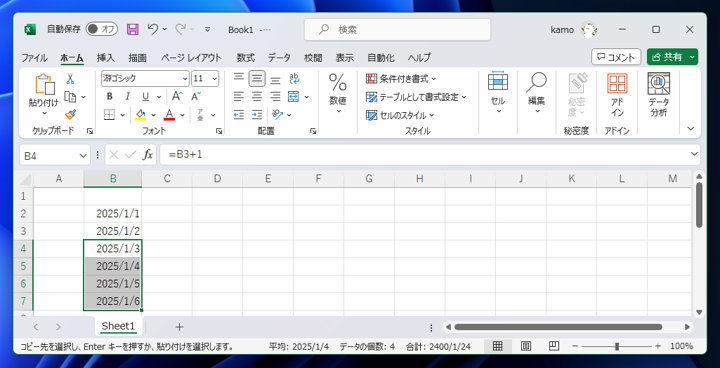Switch to Normal view in status bar
The height and width of the screenshot is (368, 720).
tap(497, 346)
